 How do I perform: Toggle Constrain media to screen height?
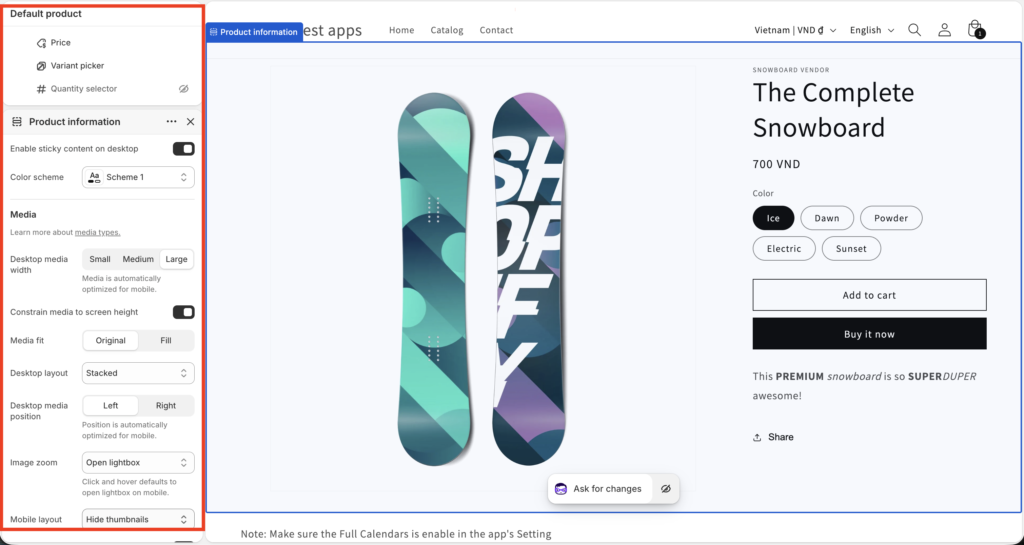coord(184,312)
